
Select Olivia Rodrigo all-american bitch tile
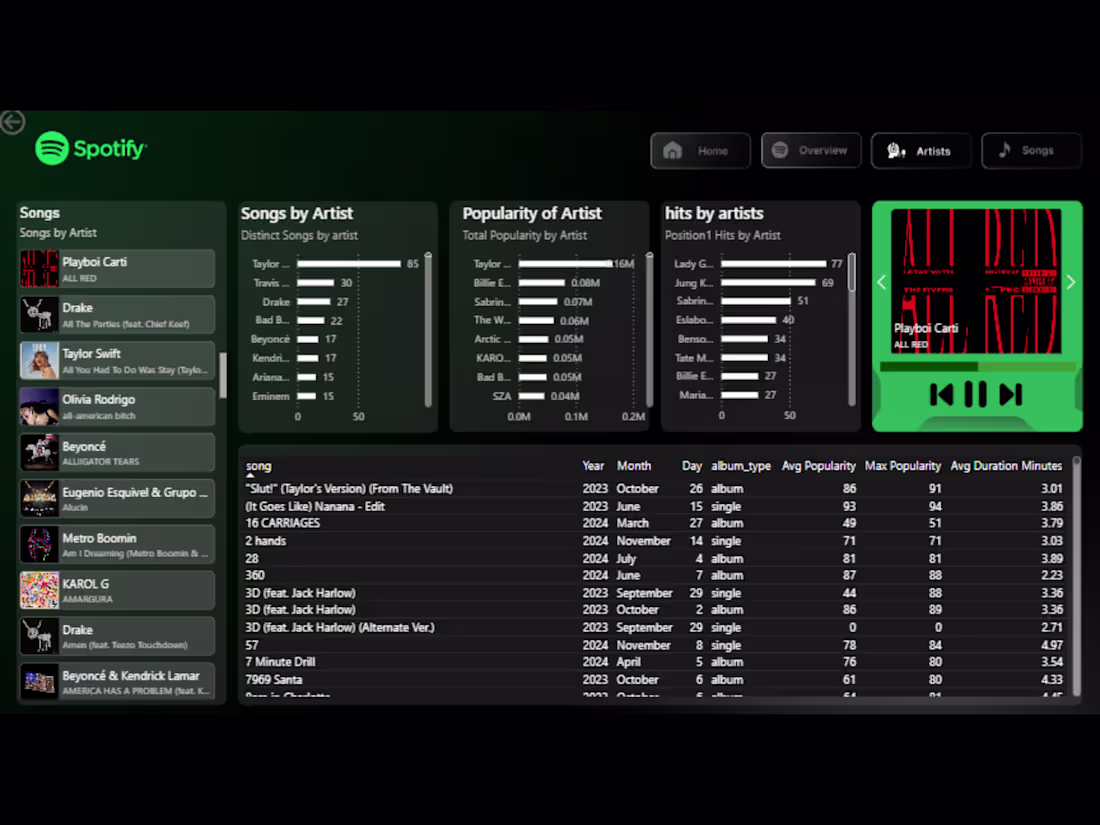[116, 406]
